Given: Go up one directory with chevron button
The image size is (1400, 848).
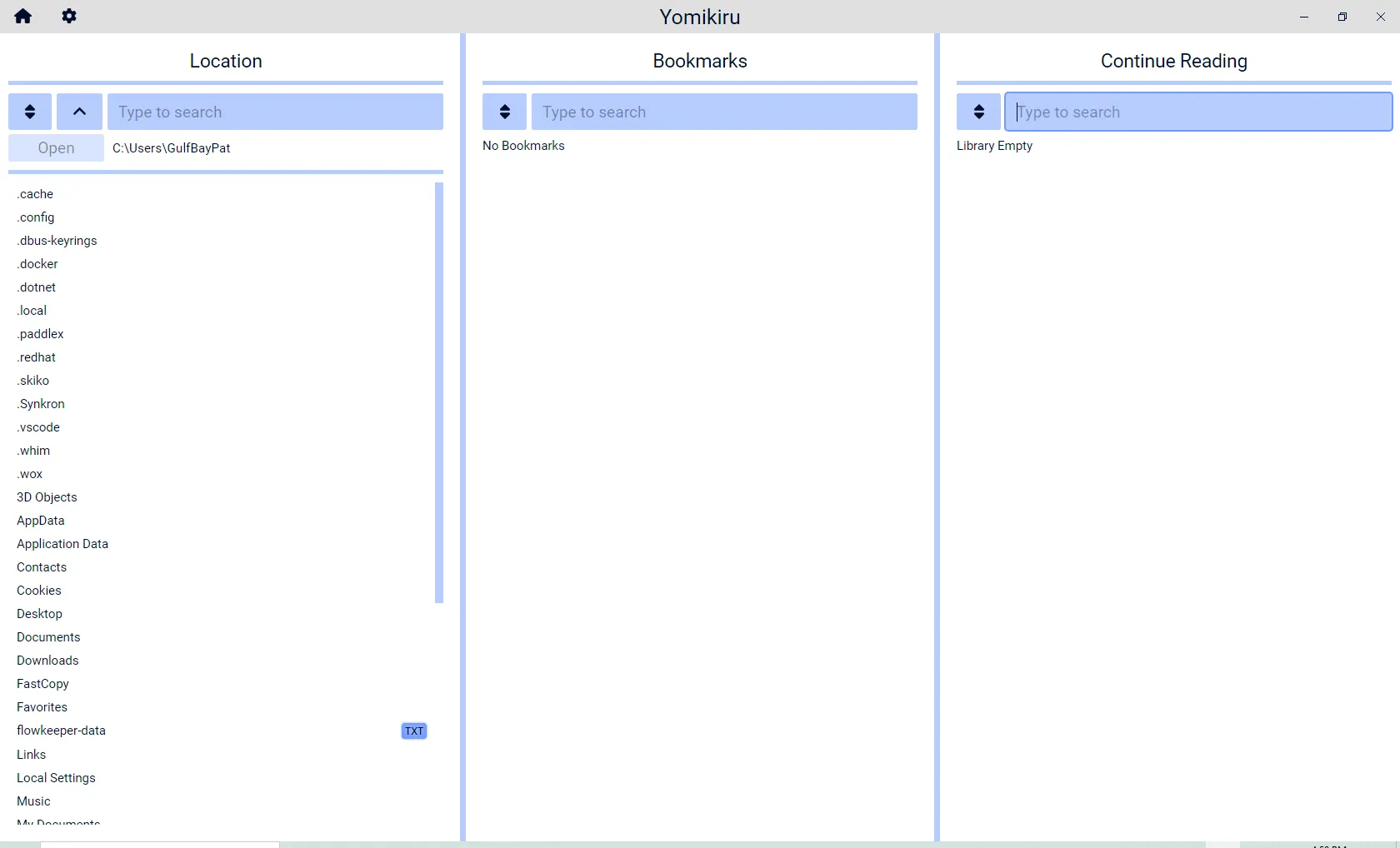Looking at the screenshot, I should pyautogui.click(x=80, y=112).
